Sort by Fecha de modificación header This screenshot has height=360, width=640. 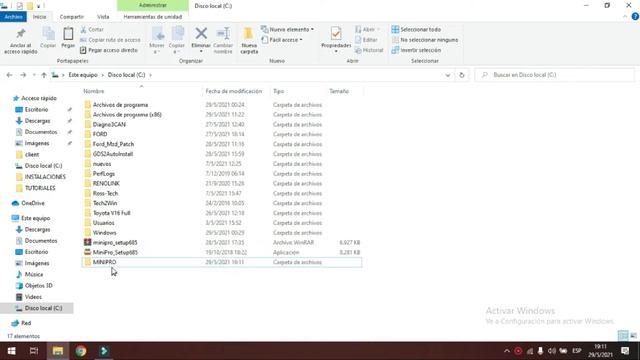pyautogui.click(x=234, y=91)
